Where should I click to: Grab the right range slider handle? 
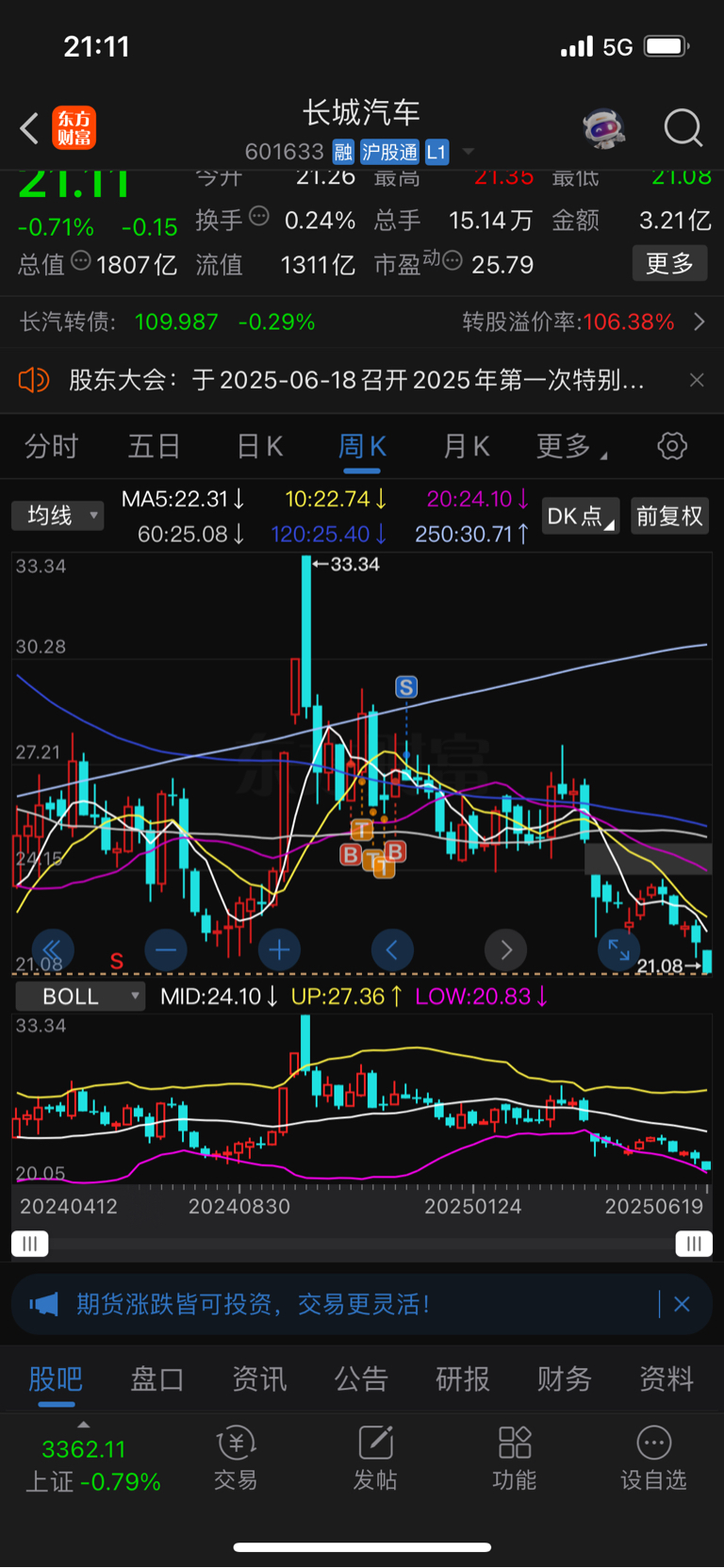[694, 1245]
